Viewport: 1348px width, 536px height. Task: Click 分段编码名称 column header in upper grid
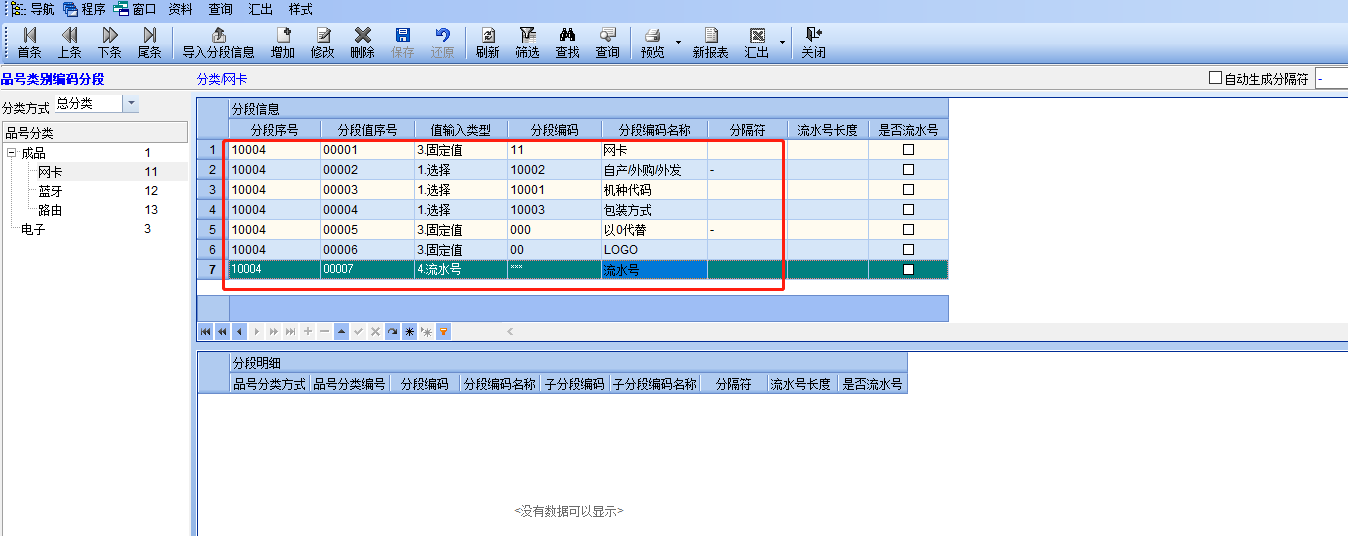coord(654,130)
